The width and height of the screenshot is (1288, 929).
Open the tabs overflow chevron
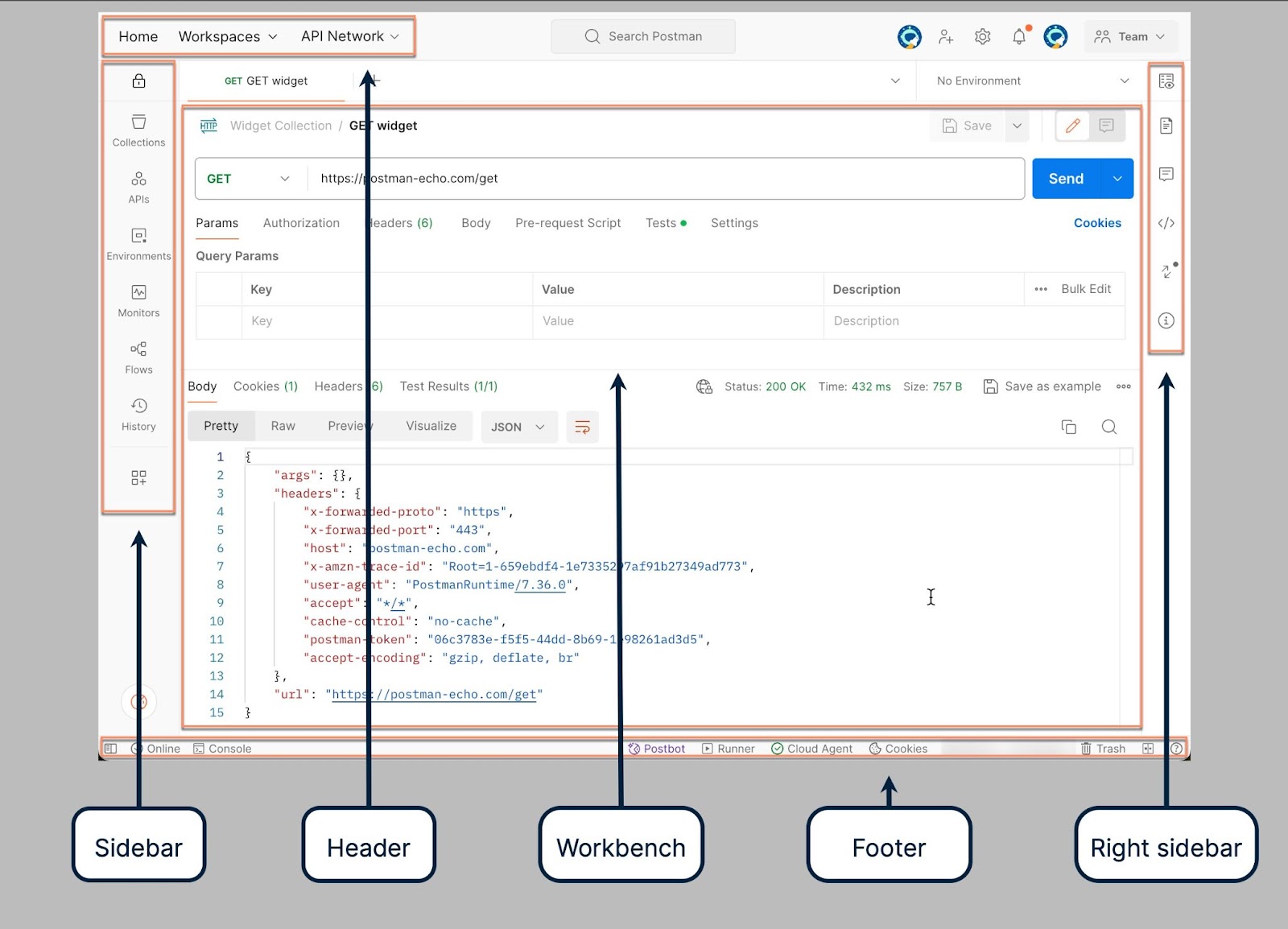895,81
